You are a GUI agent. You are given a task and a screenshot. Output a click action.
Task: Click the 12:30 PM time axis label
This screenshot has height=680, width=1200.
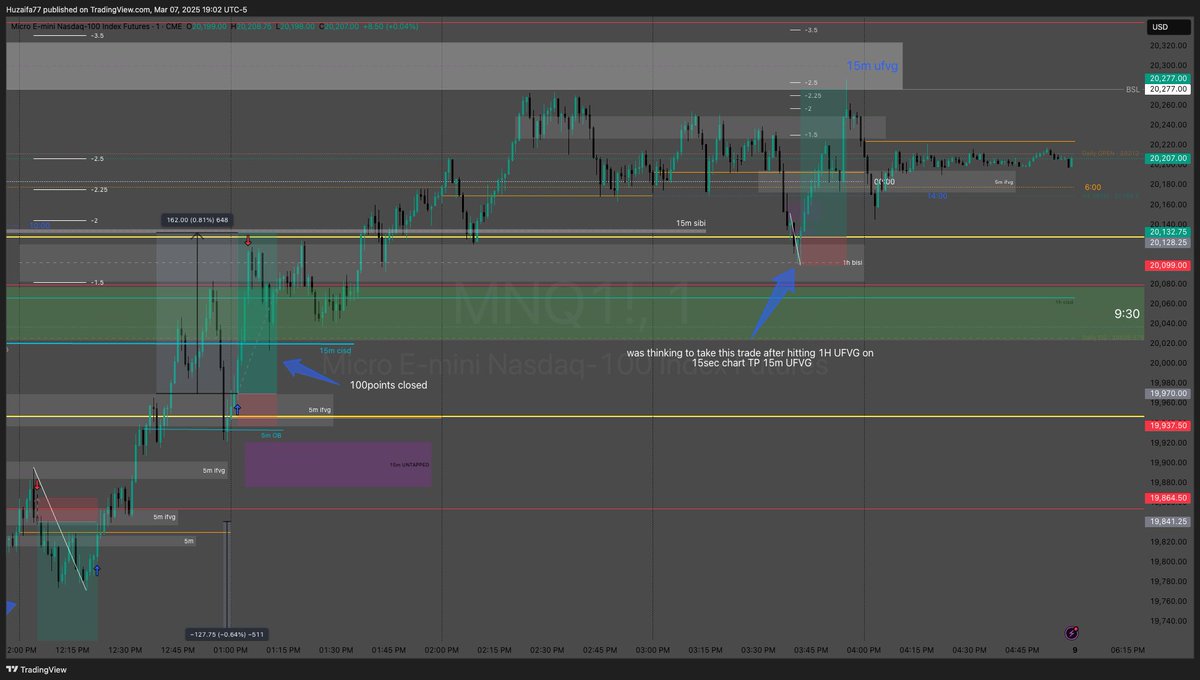click(x=125, y=649)
